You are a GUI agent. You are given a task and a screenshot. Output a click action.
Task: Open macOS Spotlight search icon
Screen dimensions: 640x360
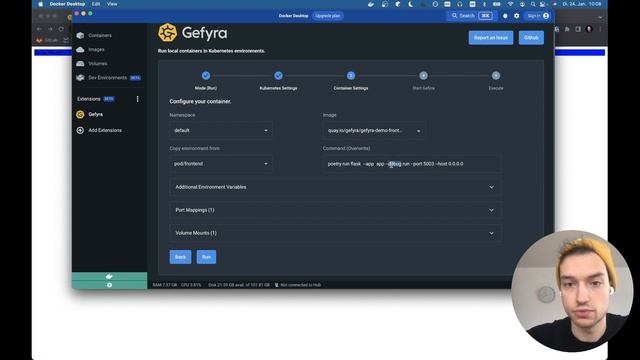pos(533,4)
